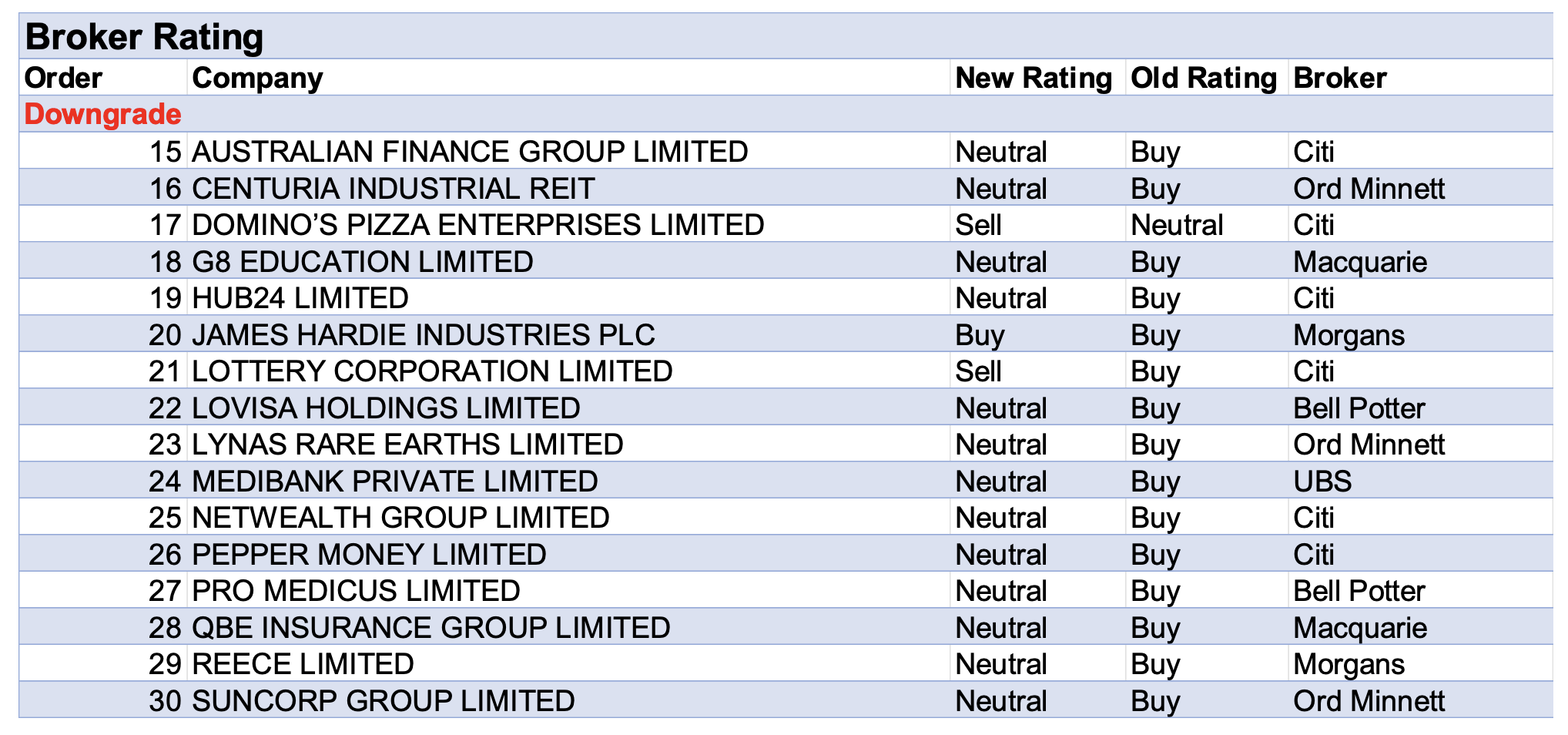Select Domino's Pizza Enterprises Limited cell
Image resolution: width=1568 pixels, height=735 pixels.
click(477, 225)
